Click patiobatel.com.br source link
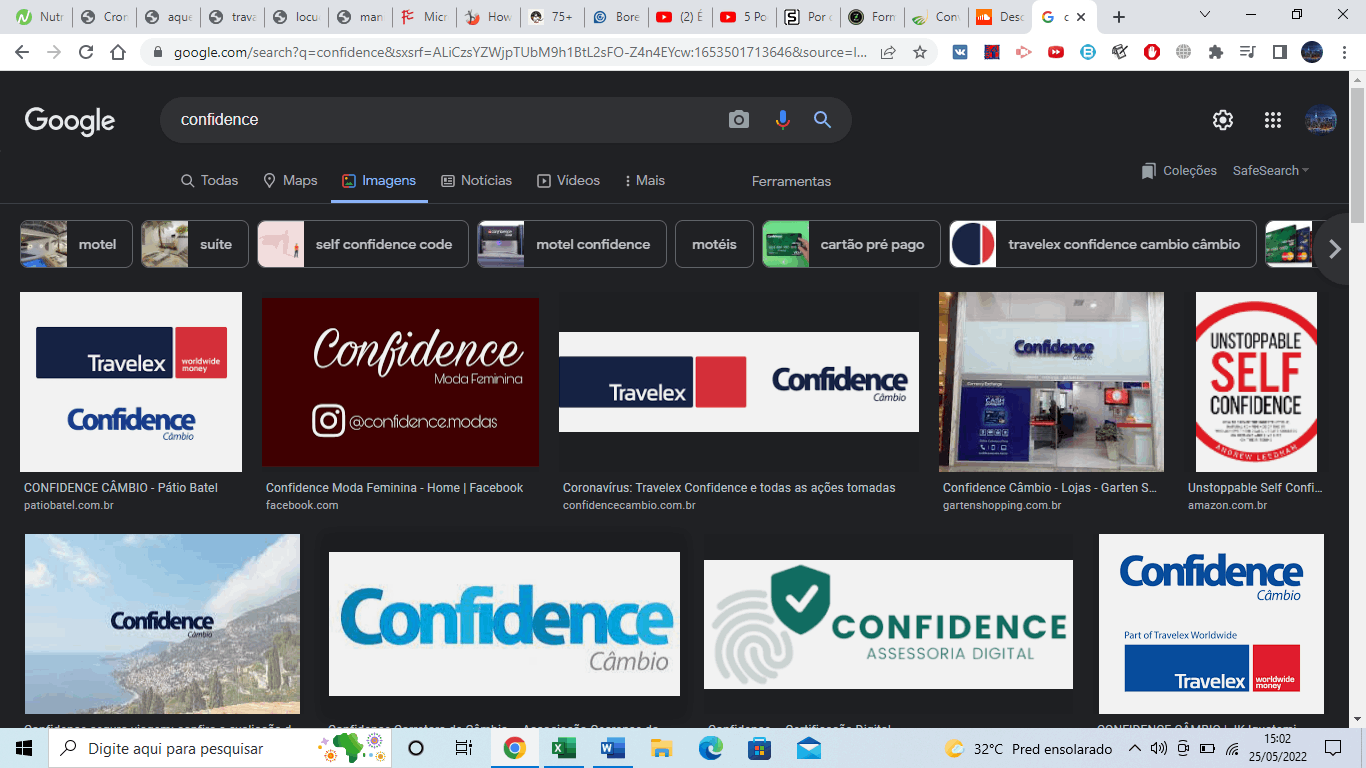Screen dimensions: 1366x768 [69, 506]
